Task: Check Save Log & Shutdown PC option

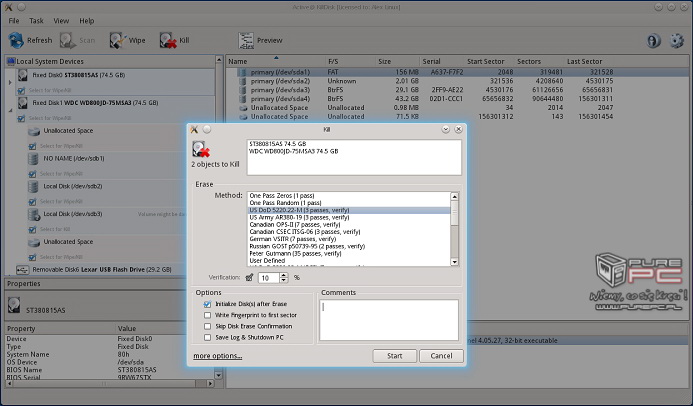Action: tap(207, 338)
